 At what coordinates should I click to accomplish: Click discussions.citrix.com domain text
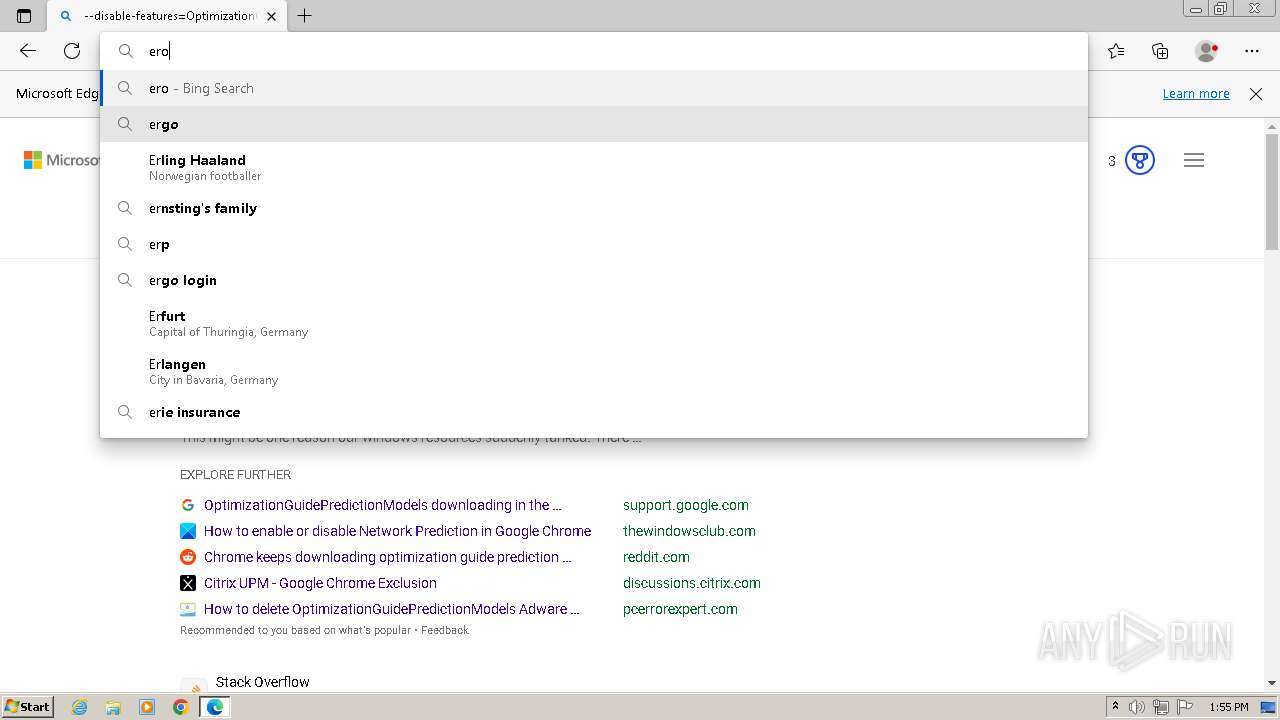click(x=692, y=583)
